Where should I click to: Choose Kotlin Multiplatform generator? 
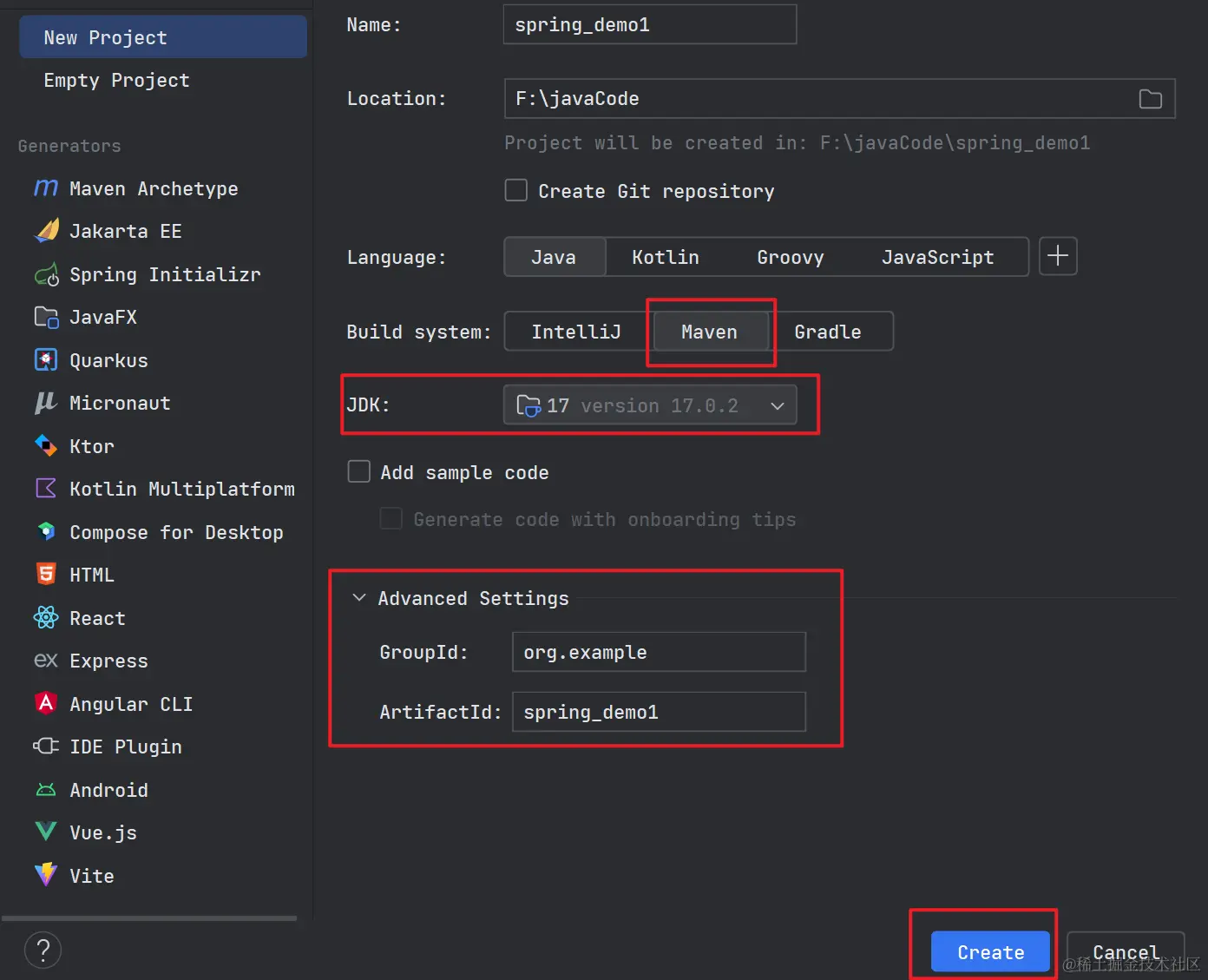(182, 489)
